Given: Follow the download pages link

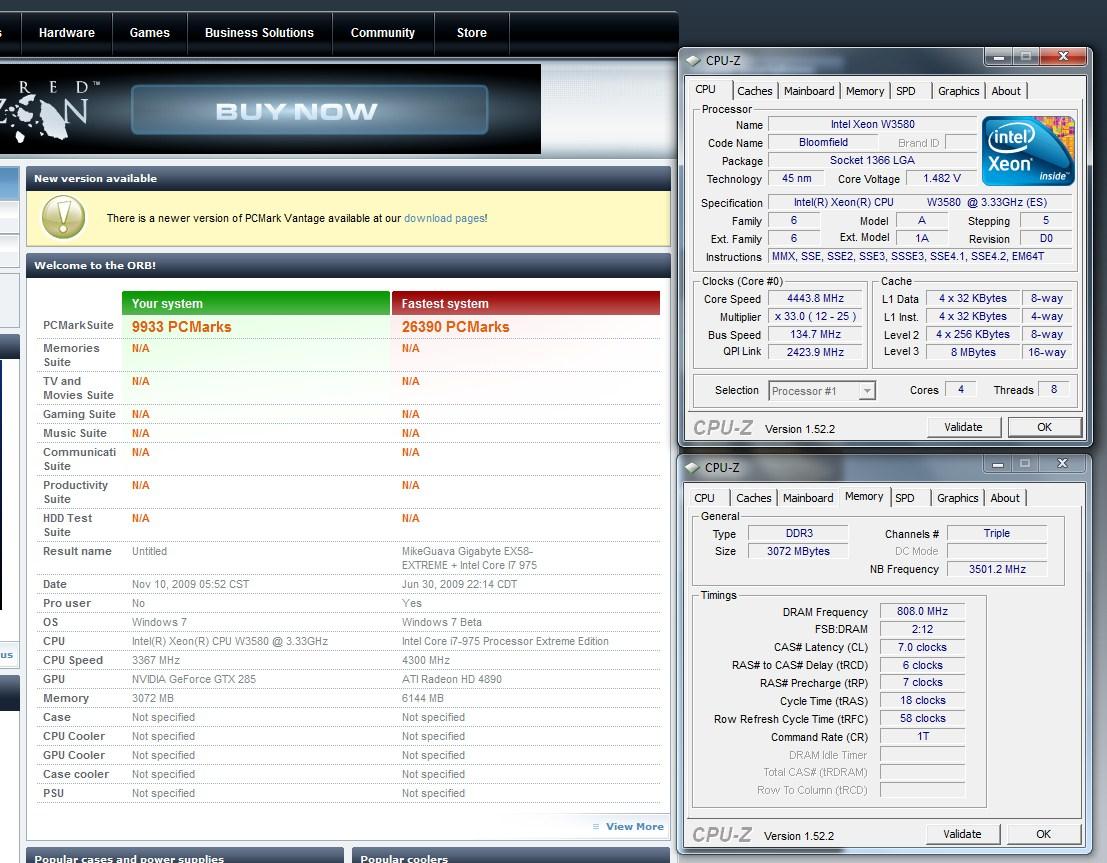Looking at the screenshot, I should [x=444, y=218].
